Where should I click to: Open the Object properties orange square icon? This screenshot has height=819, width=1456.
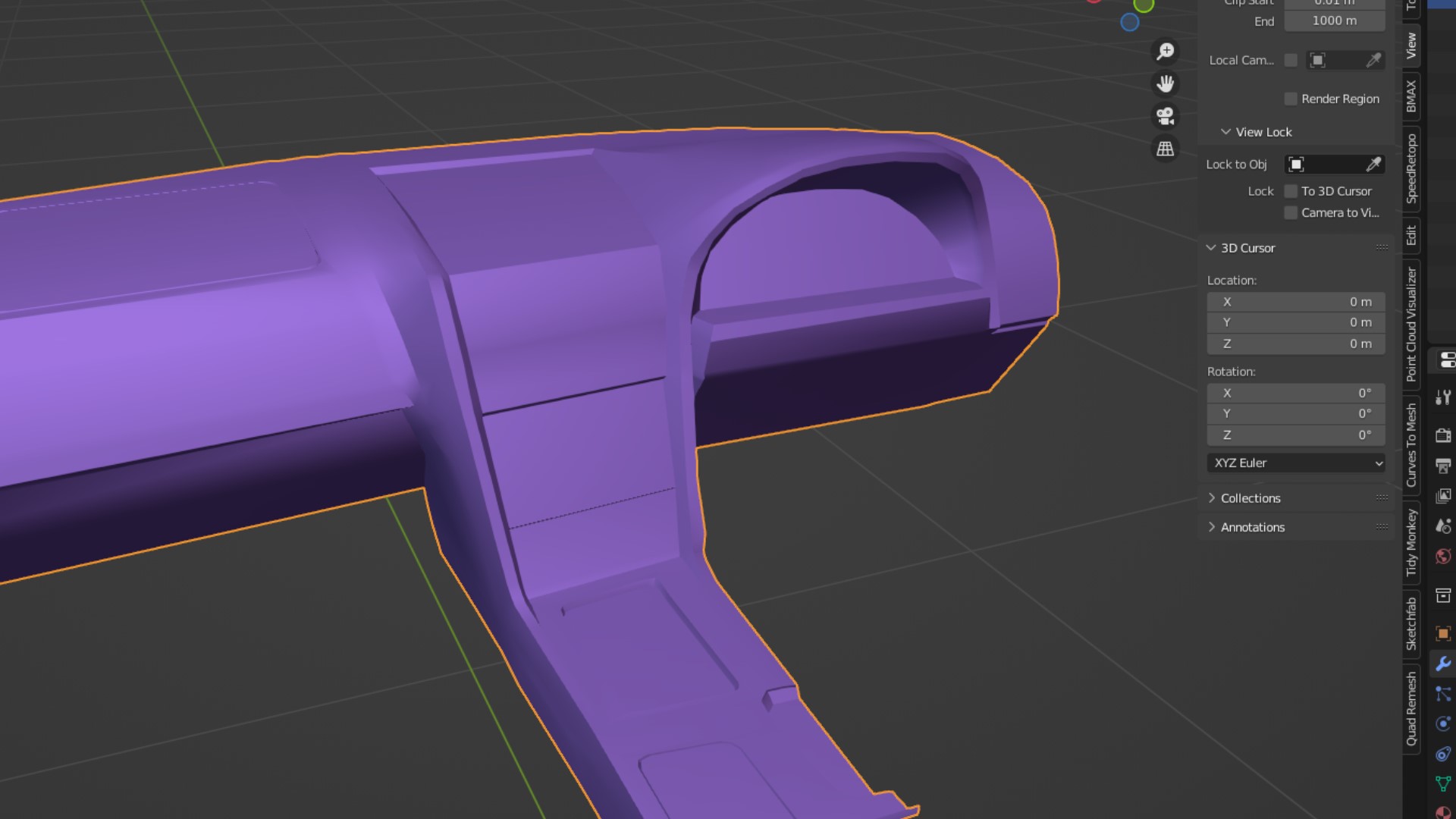(x=1443, y=633)
